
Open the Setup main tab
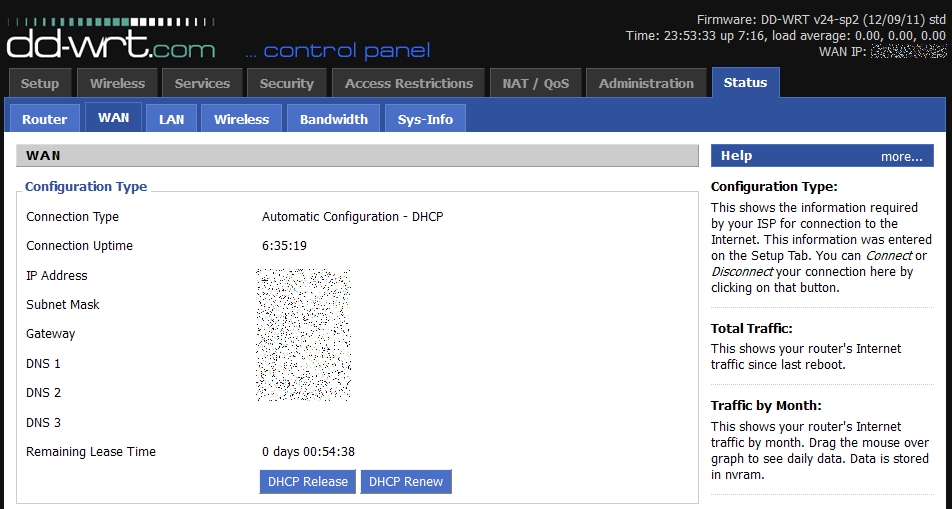(40, 84)
